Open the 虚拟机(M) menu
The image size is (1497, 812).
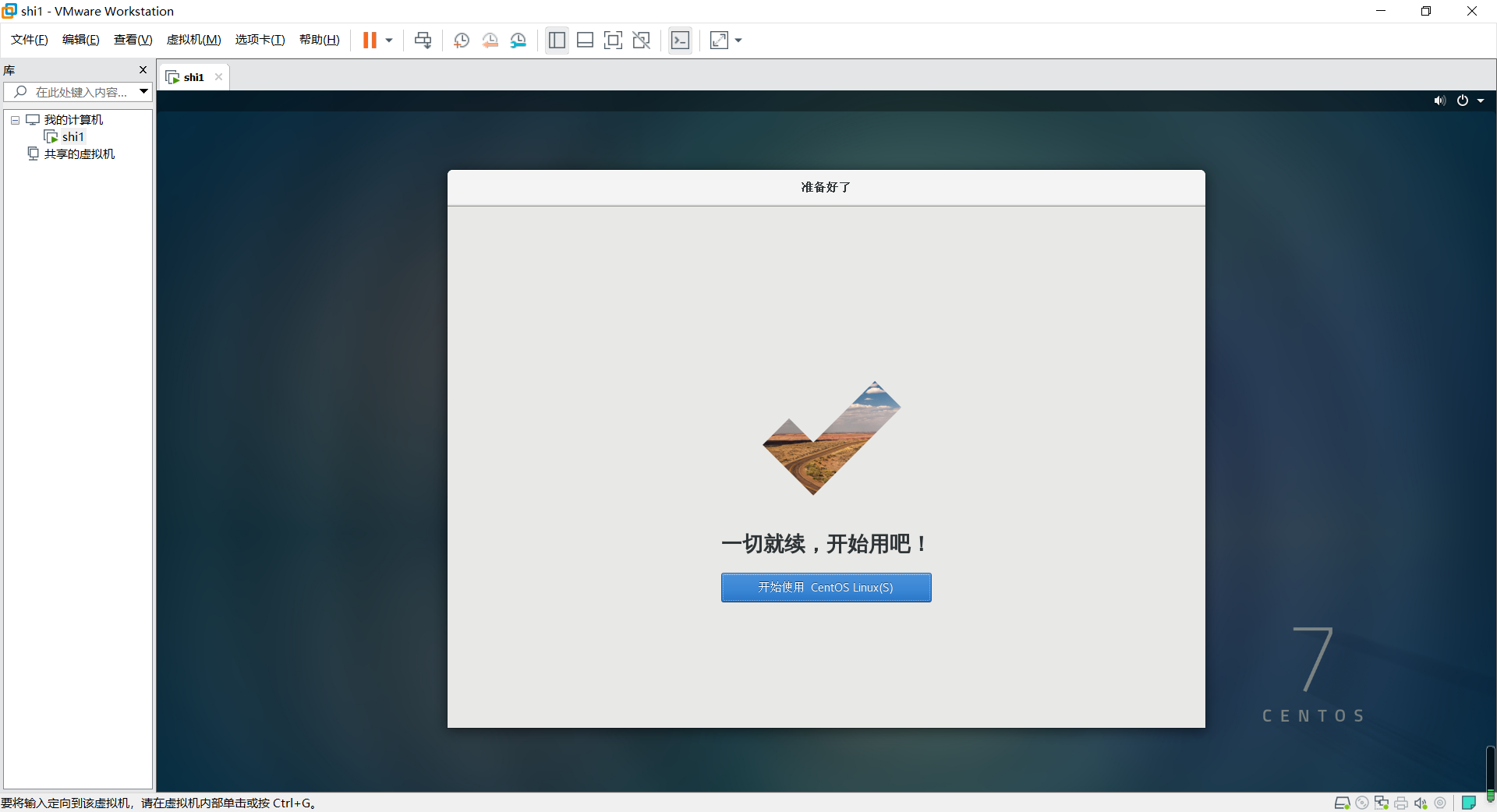194,40
